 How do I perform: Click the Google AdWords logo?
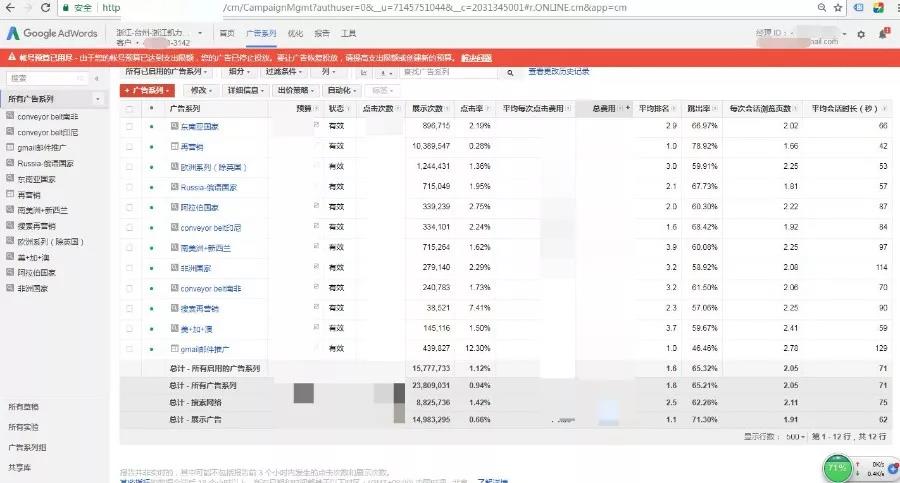53,33
